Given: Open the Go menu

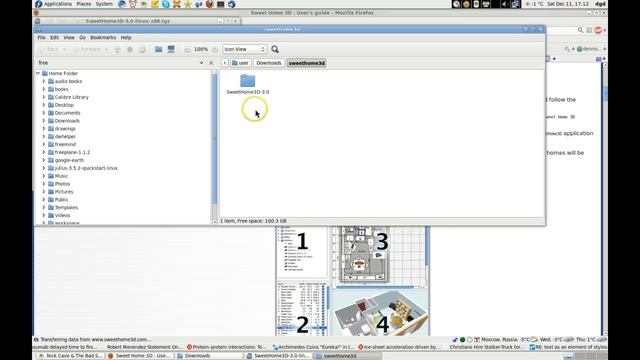Looking at the screenshot, I should click(x=82, y=38).
